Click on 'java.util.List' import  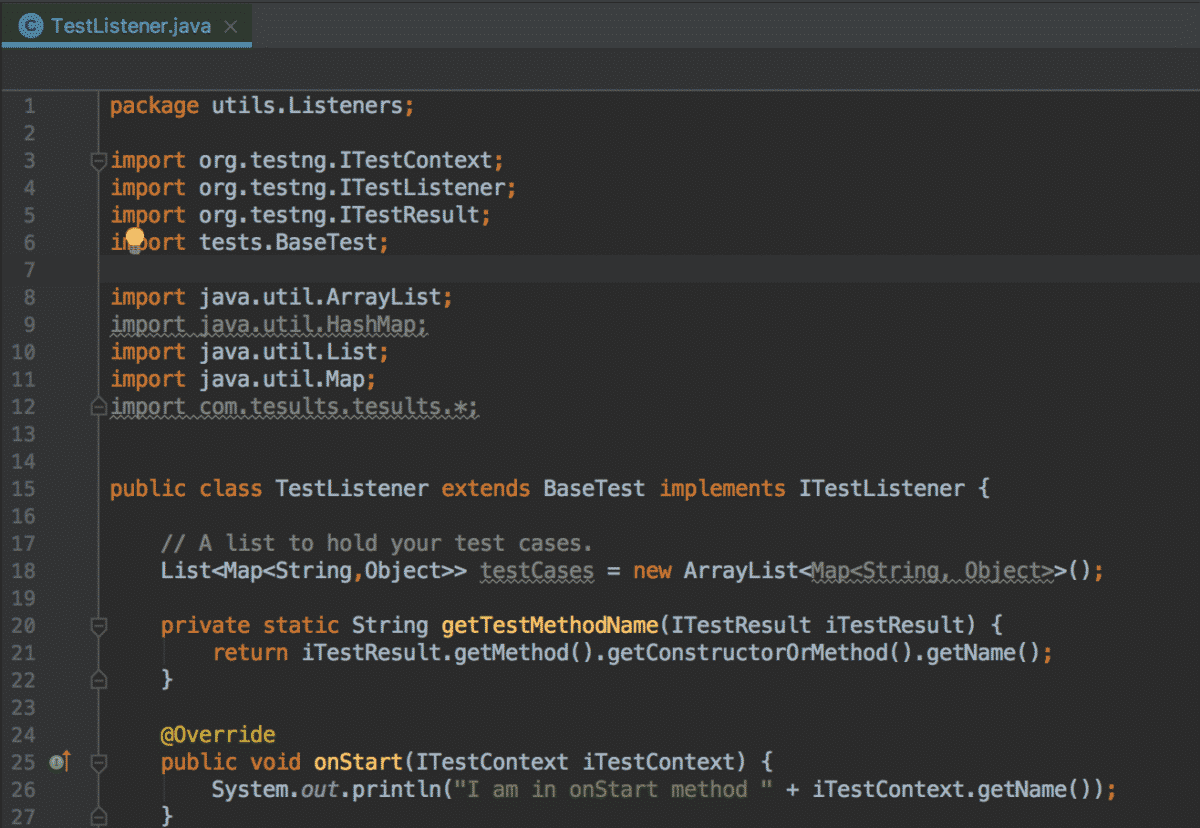(288, 352)
